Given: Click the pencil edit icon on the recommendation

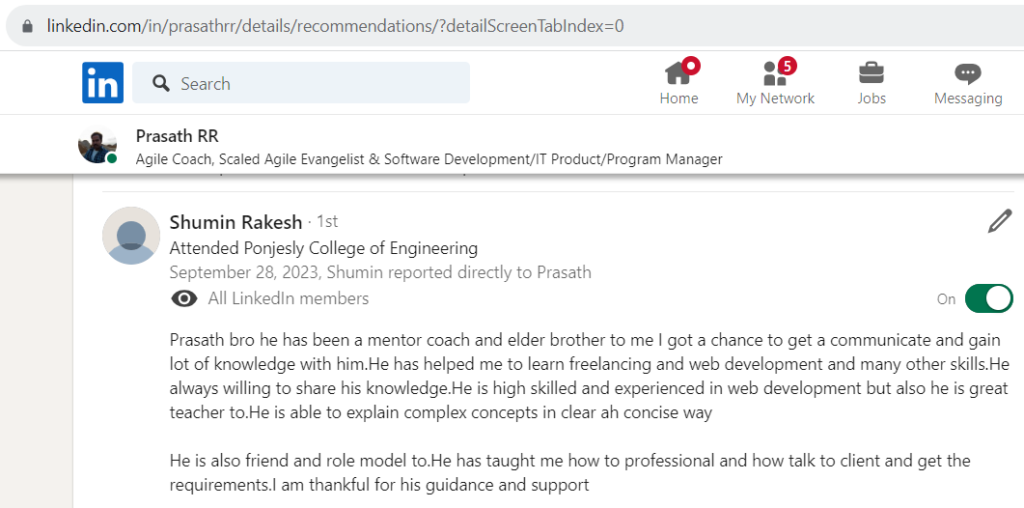Looking at the screenshot, I should coord(1000,221).
